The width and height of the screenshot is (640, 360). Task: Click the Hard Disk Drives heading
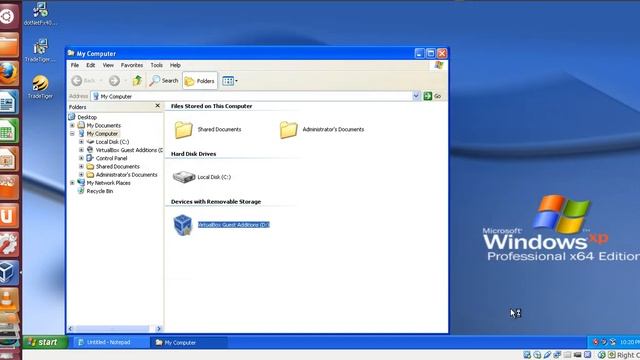pos(193,154)
